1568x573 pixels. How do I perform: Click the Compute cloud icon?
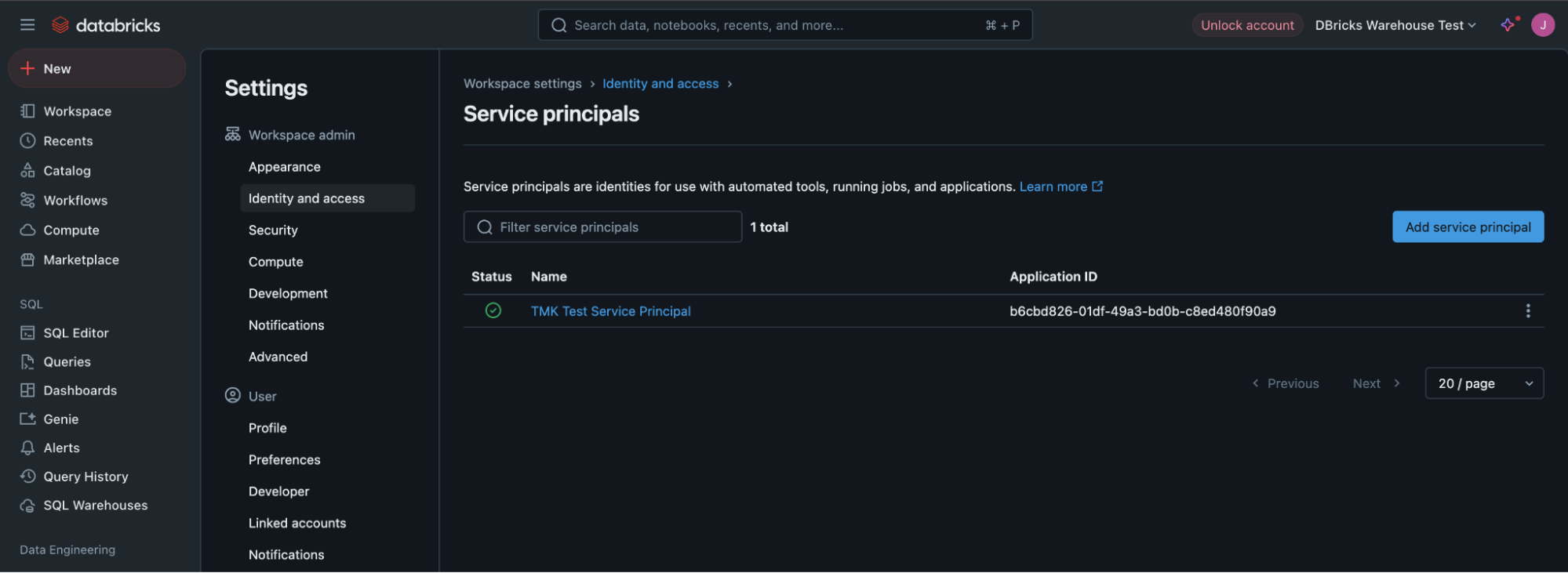[x=27, y=230]
